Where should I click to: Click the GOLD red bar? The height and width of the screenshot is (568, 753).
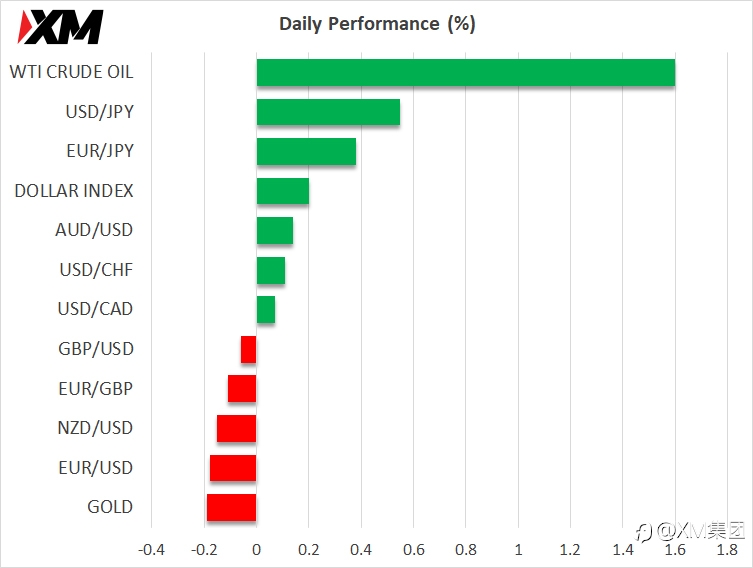(x=231, y=508)
